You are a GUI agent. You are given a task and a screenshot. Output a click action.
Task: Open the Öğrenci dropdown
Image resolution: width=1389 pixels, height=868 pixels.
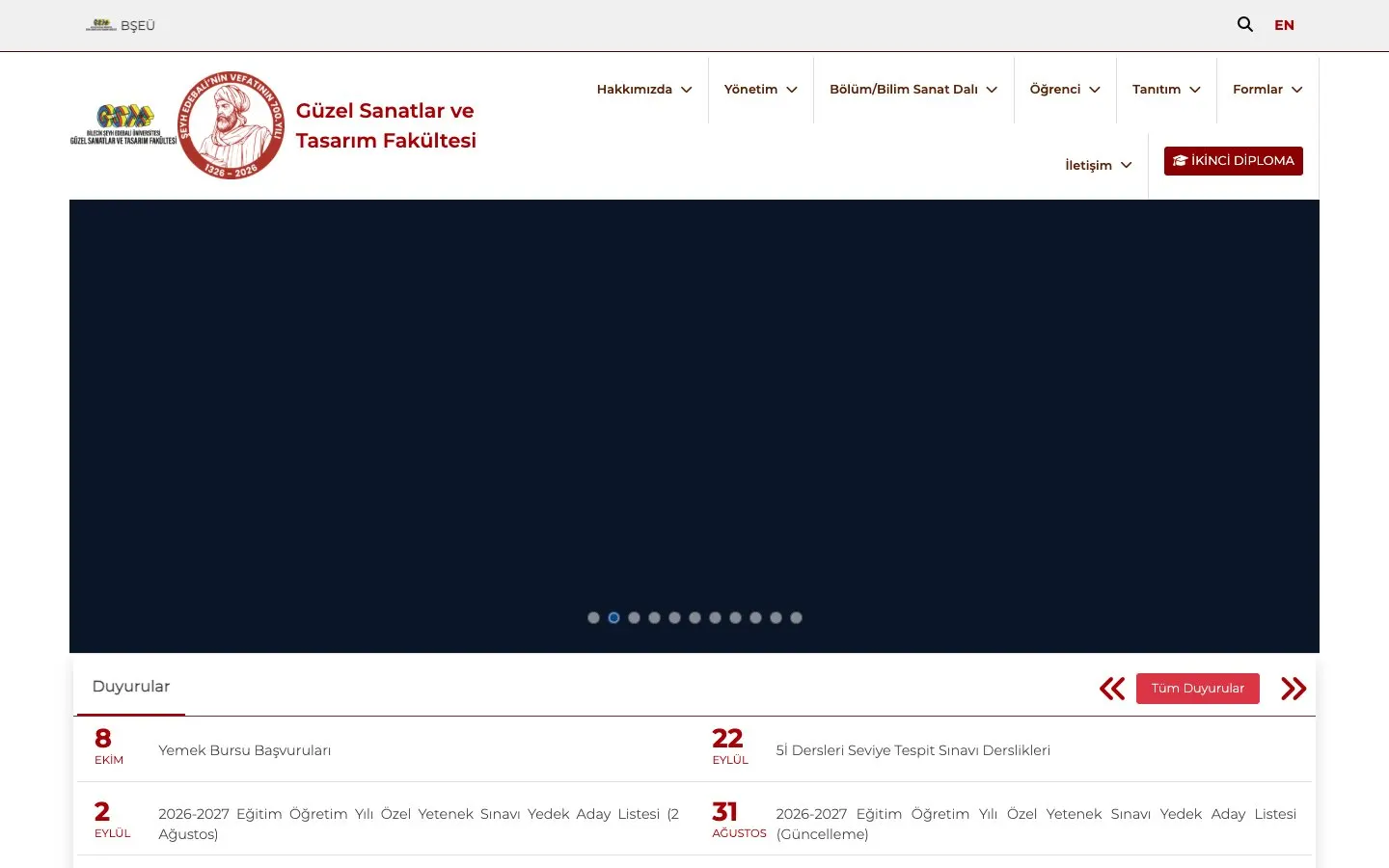click(x=1065, y=90)
